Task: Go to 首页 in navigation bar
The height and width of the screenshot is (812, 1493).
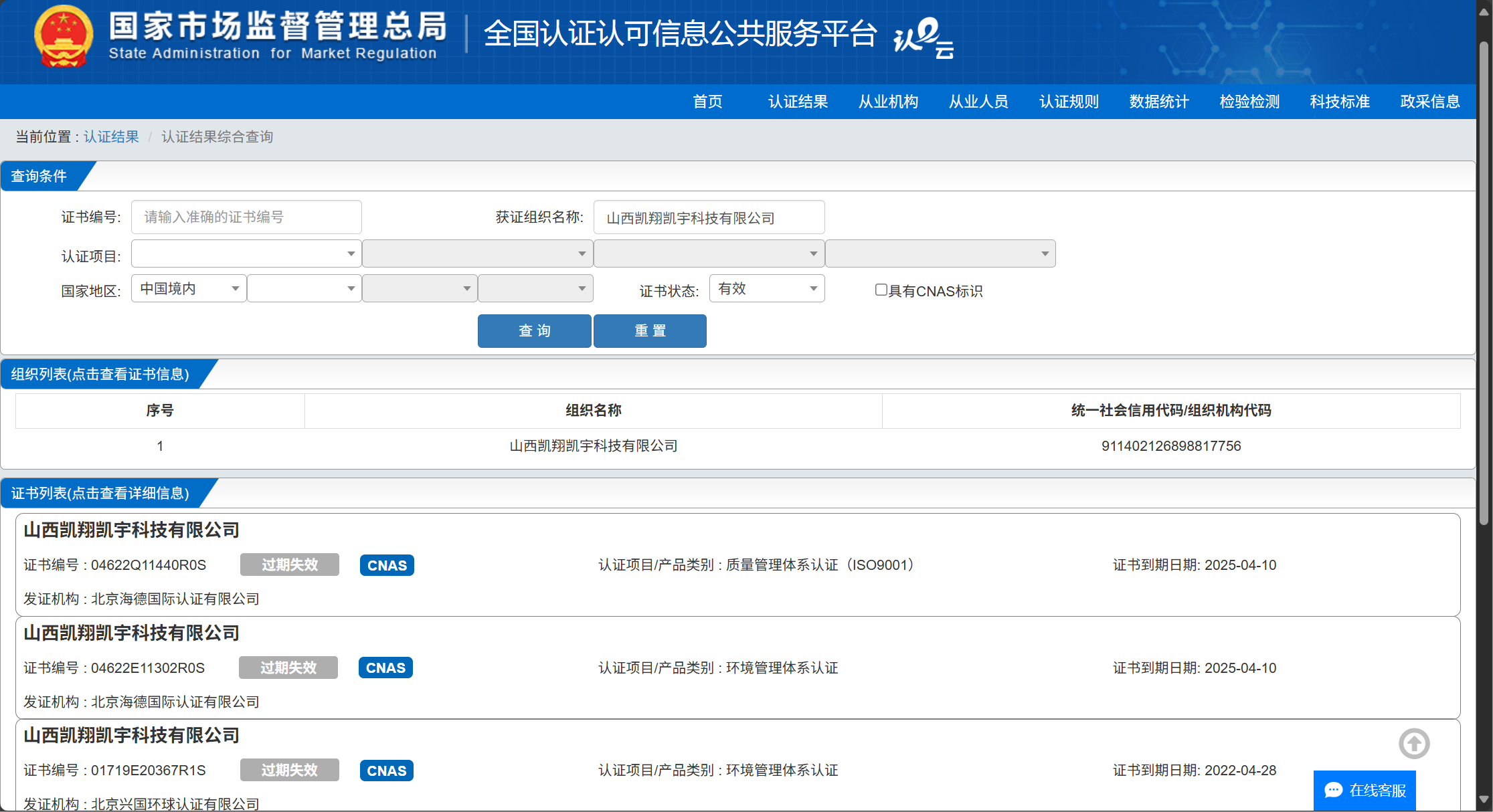Action: pyautogui.click(x=707, y=102)
